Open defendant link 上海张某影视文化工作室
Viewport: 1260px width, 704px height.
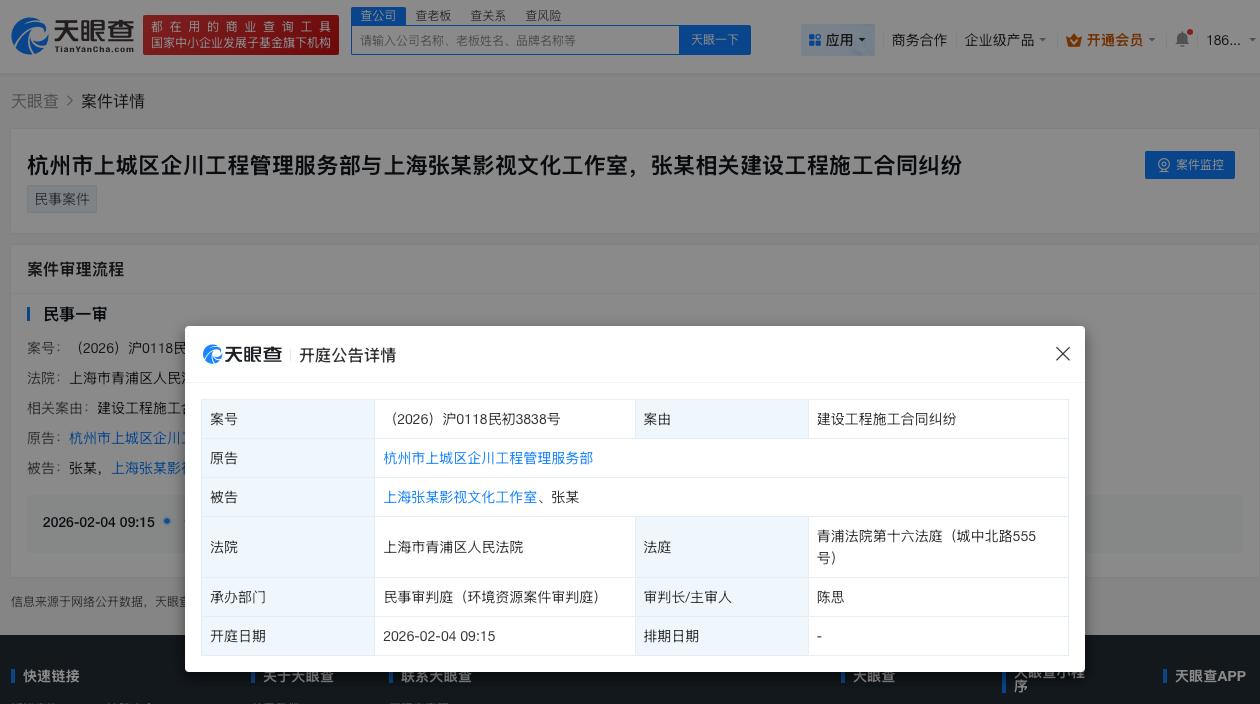pos(459,497)
